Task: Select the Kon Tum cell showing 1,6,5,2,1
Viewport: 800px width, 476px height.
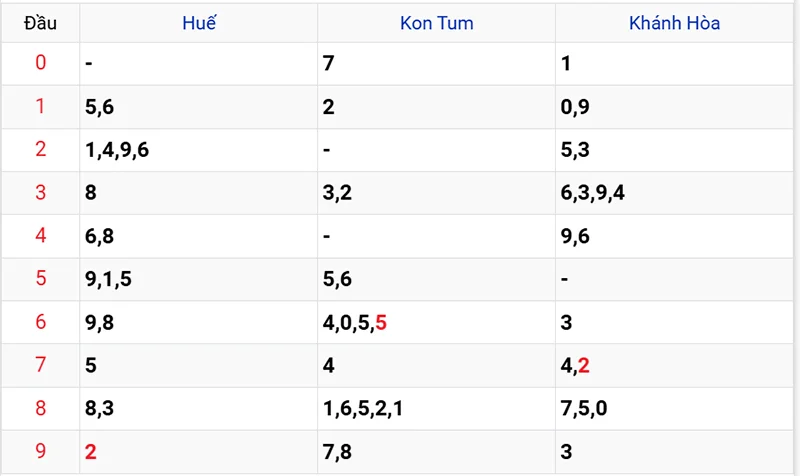Action: pos(361,408)
